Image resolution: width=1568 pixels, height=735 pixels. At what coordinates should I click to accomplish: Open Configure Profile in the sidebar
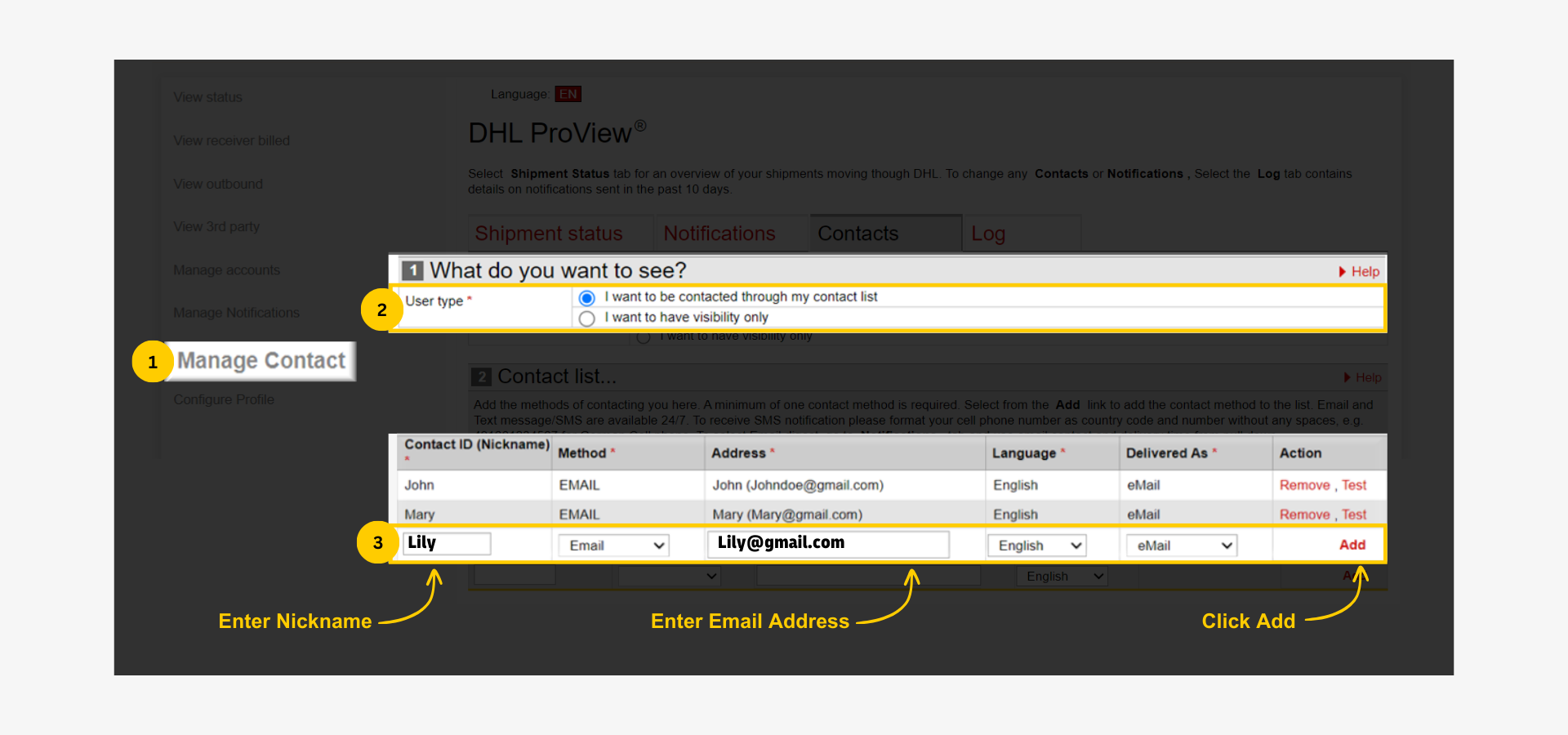click(224, 399)
